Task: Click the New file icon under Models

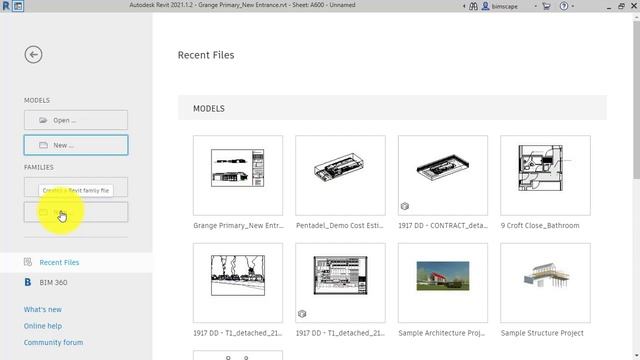Action: pos(43,145)
